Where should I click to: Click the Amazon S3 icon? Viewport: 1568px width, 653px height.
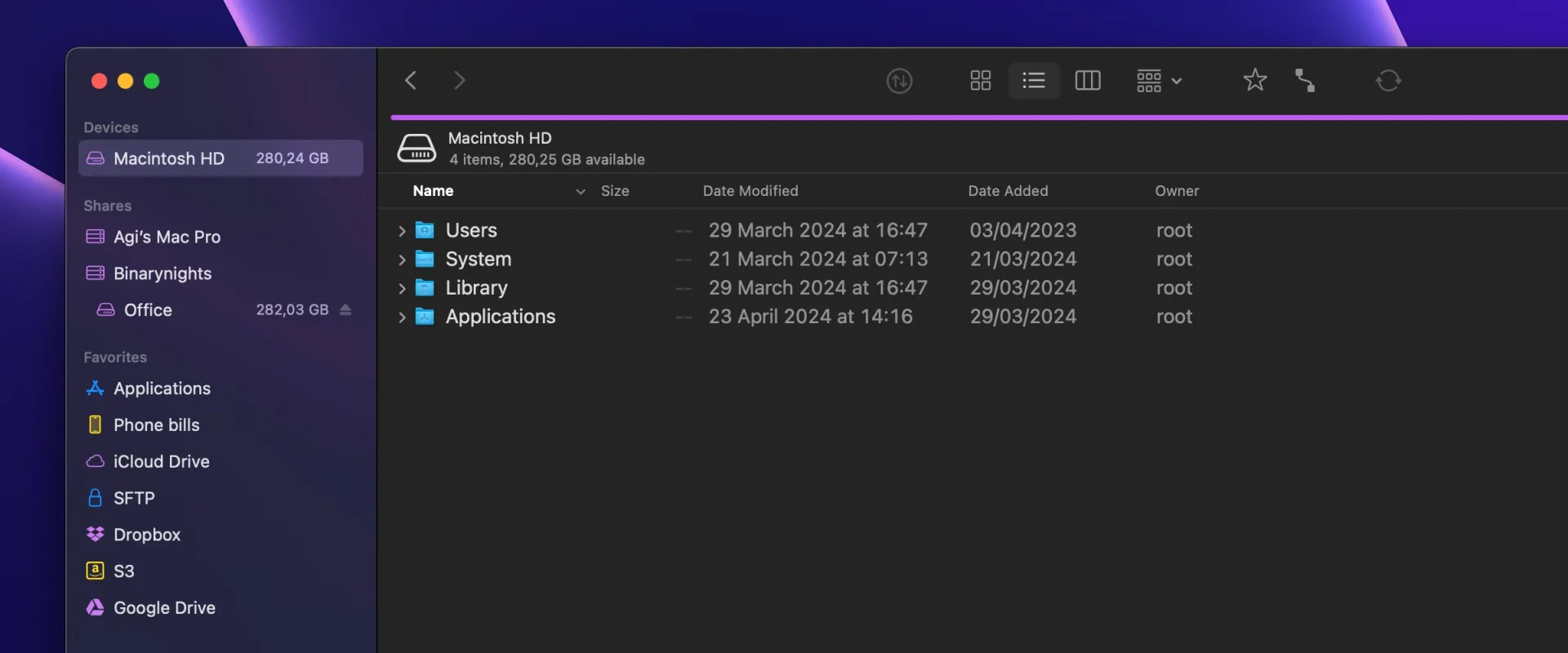pos(96,571)
